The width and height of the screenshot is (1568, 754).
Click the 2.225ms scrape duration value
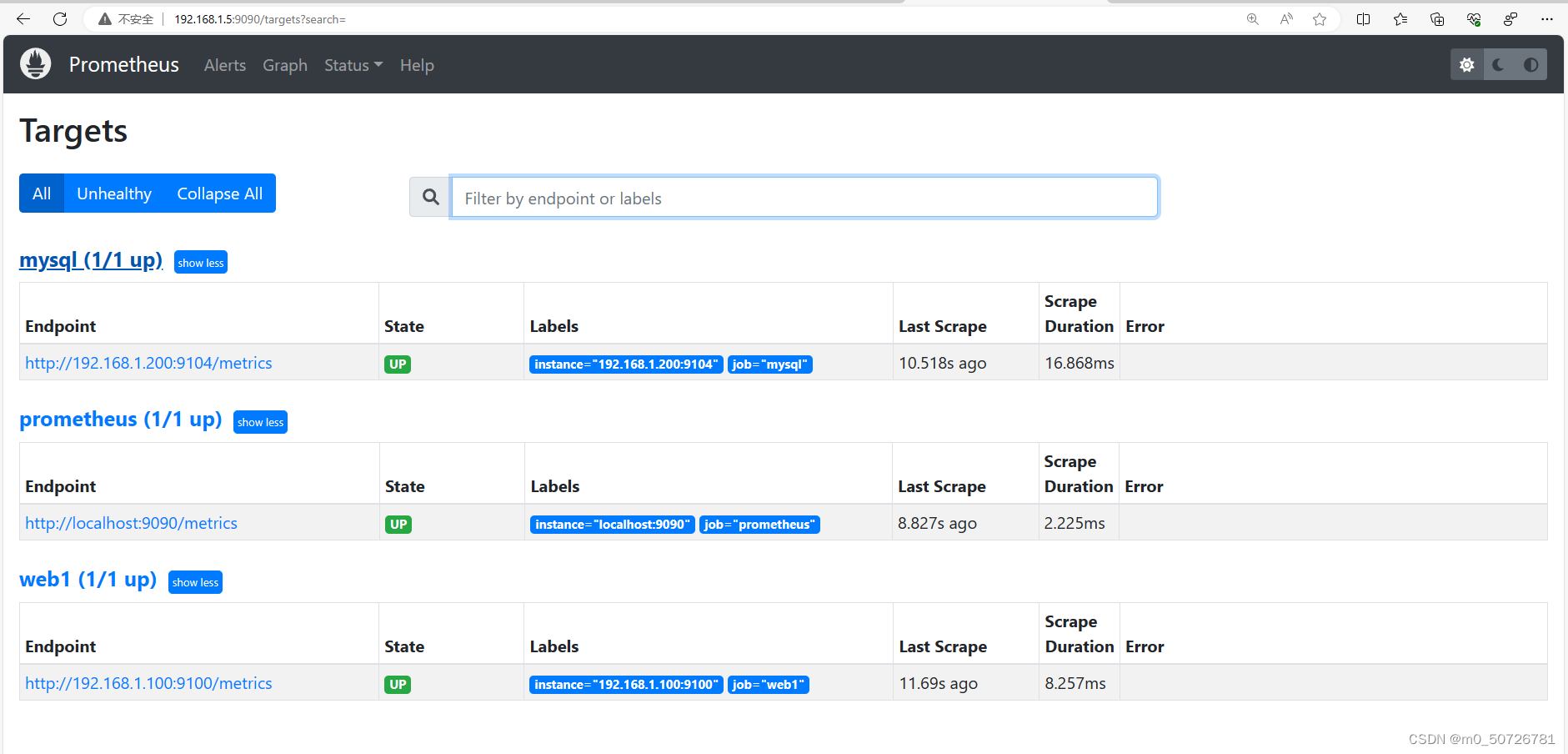coord(1075,523)
